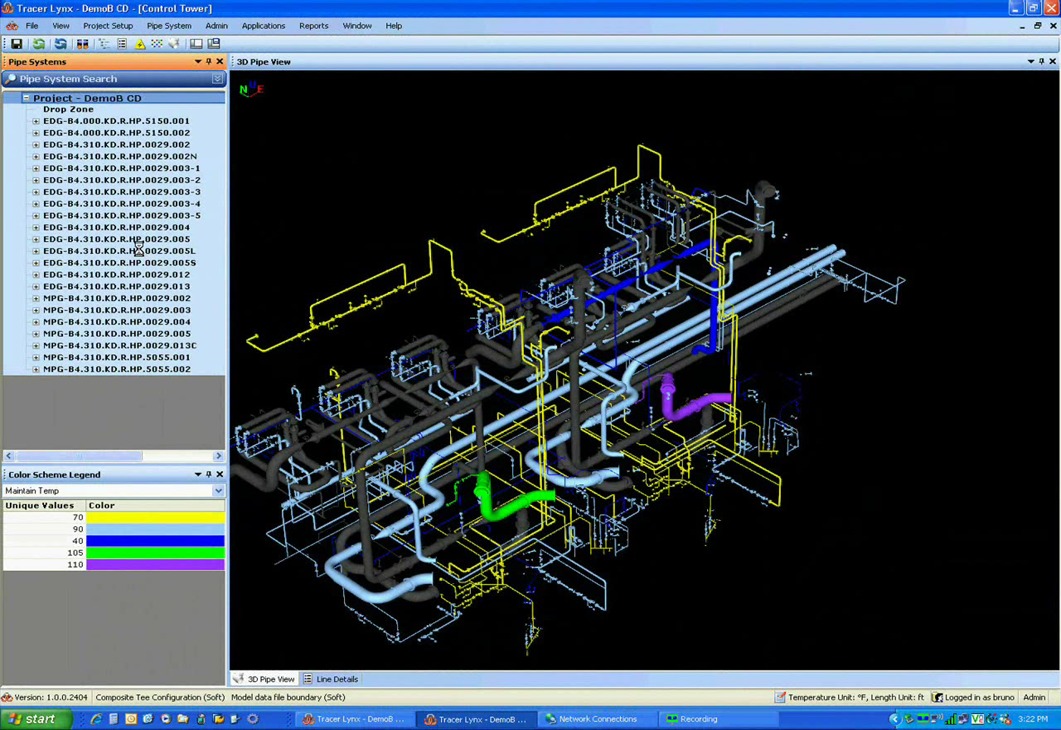
Task: Expand EDG-B4.000.KD.R.HP.5150.001 tree node
Action: click(36, 121)
